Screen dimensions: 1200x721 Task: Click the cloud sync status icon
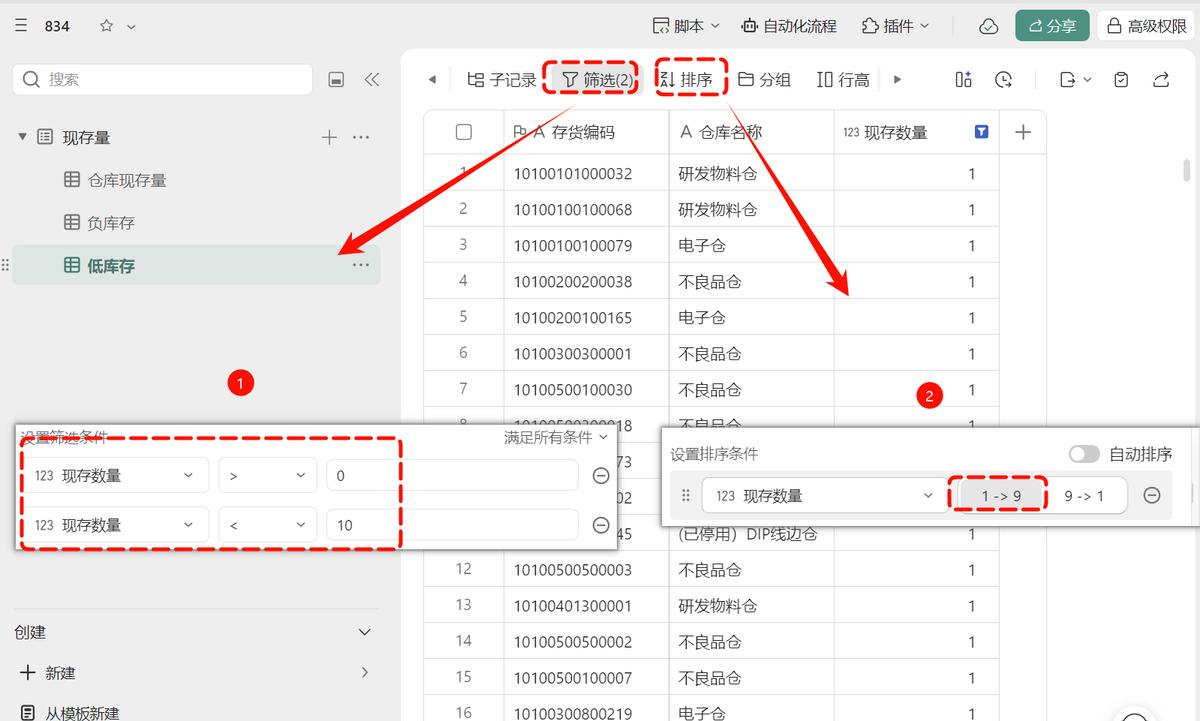[988, 26]
